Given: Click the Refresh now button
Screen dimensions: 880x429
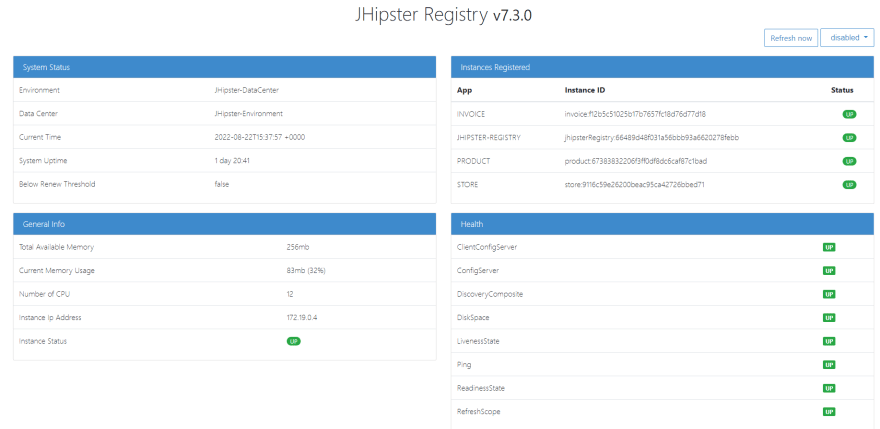Looking at the screenshot, I should 791,38.
